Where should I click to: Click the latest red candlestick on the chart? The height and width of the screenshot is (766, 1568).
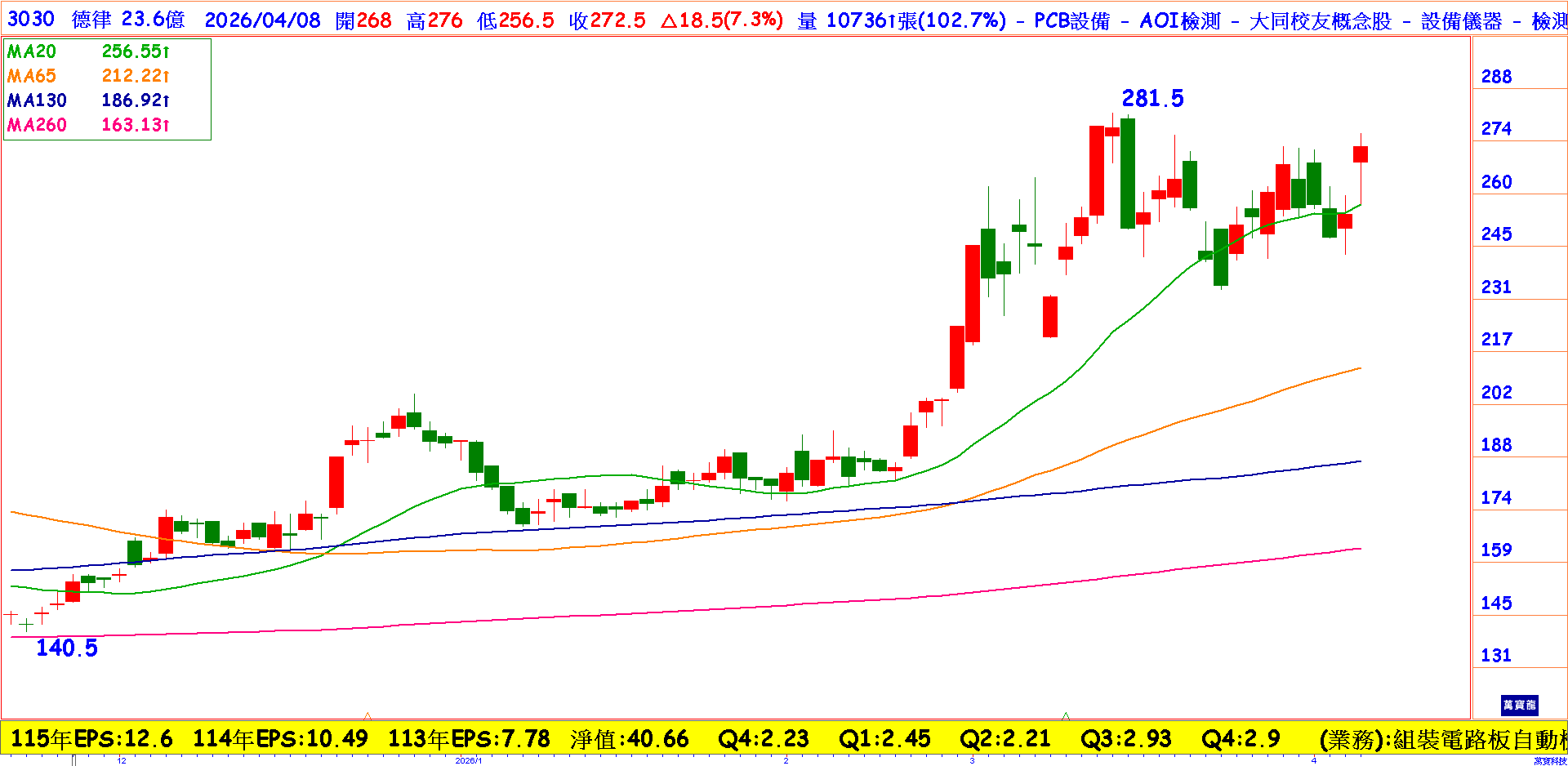click(x=1360, y=154)
